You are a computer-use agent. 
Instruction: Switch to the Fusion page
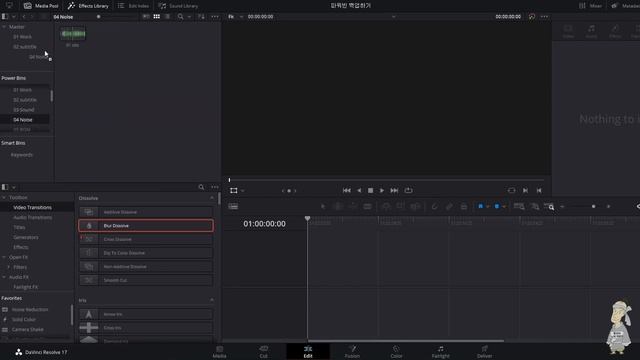[352, 352]
